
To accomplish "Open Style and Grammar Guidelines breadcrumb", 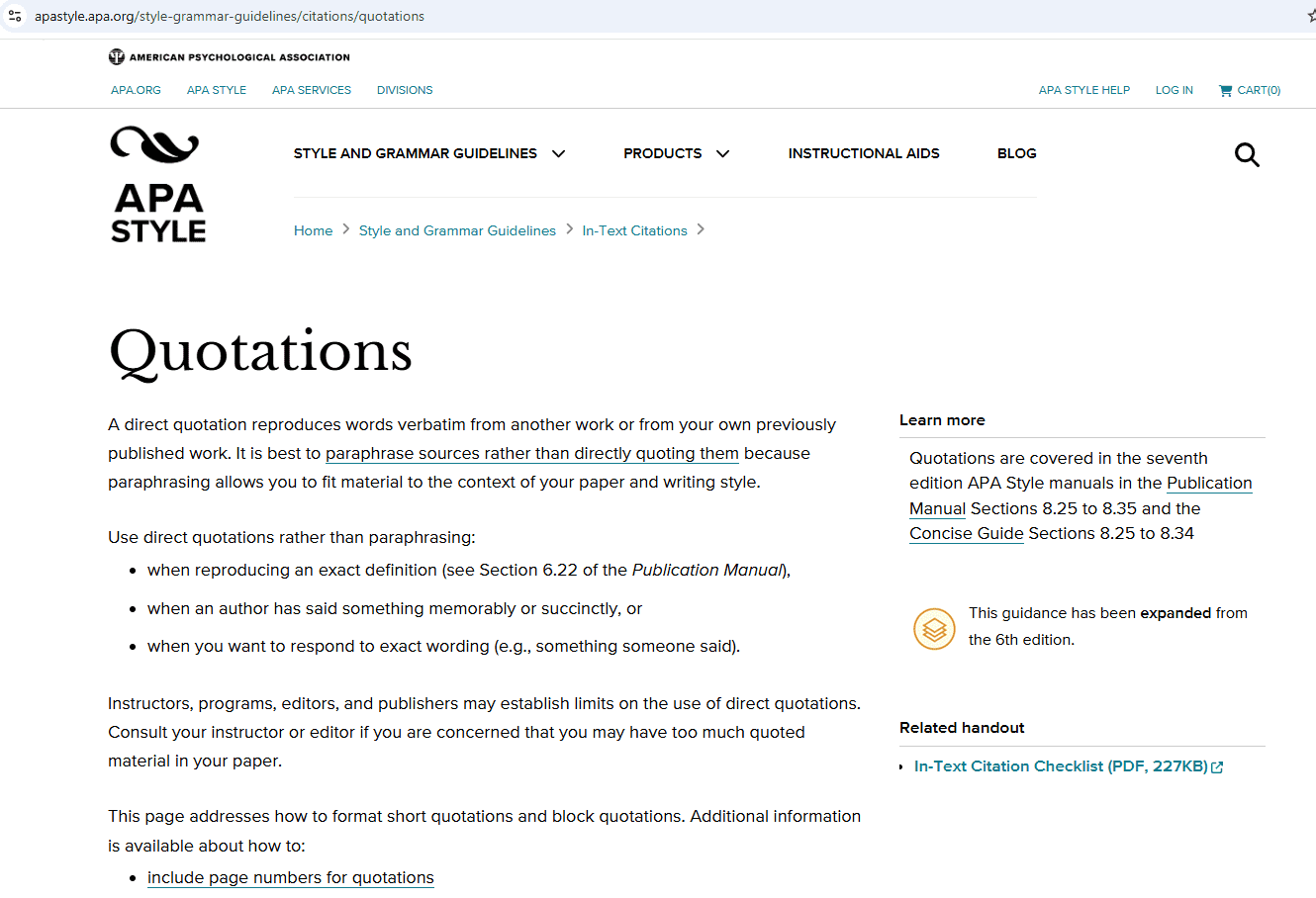I will click(x=457, y=230).
